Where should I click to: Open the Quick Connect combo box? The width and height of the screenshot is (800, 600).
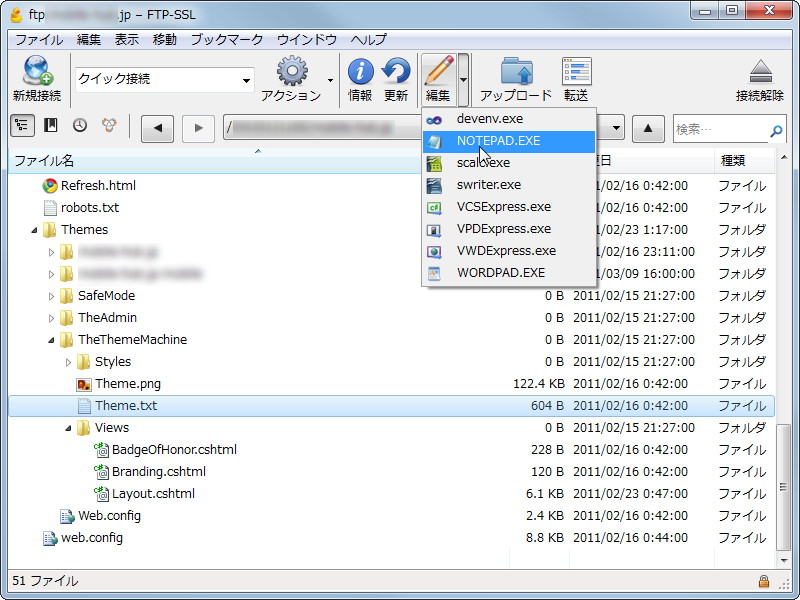click(x=165, y=80)
